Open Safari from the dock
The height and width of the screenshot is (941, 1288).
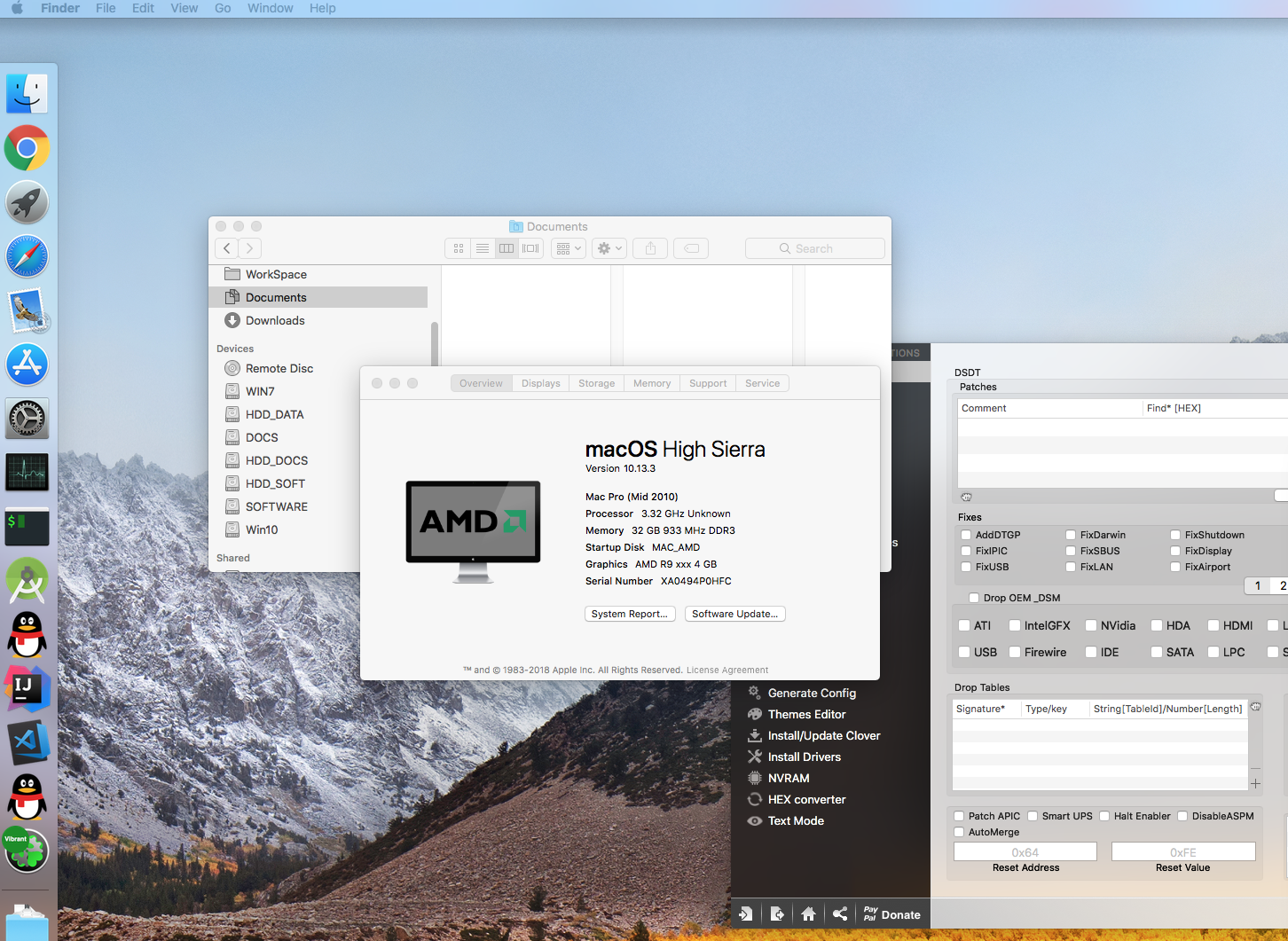coord(27,257)
